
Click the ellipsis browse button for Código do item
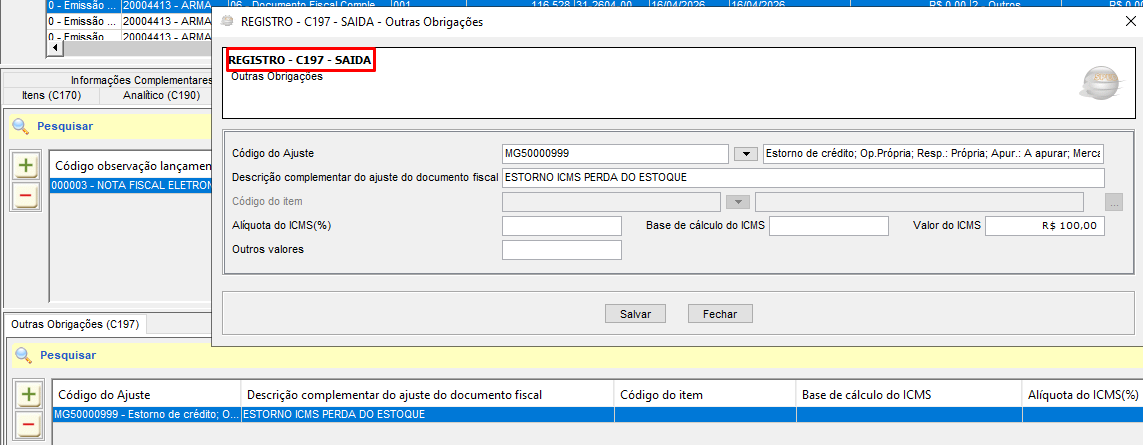1114,202
